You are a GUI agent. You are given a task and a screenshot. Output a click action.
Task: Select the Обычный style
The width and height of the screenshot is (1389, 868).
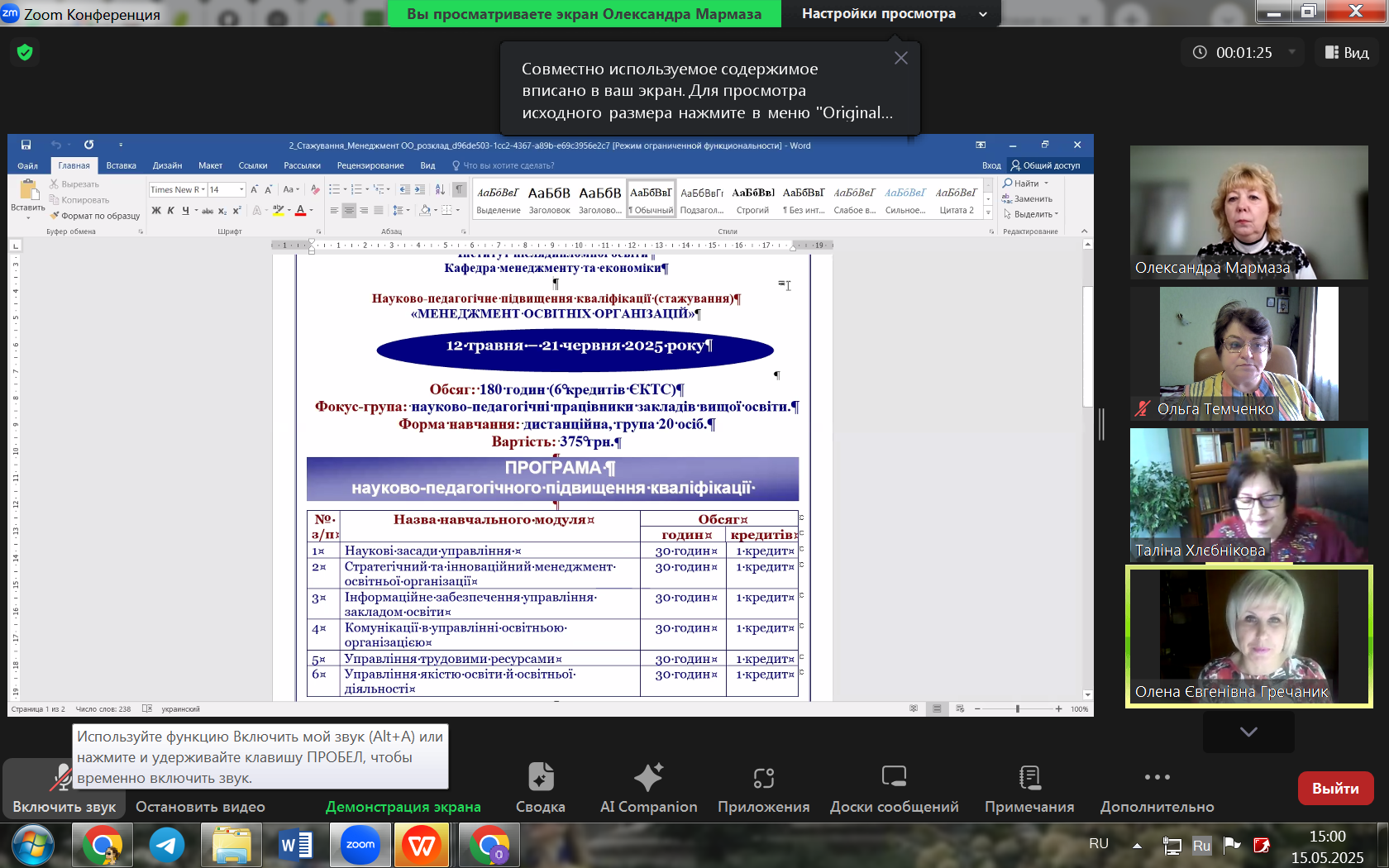[x=652, y=199]
